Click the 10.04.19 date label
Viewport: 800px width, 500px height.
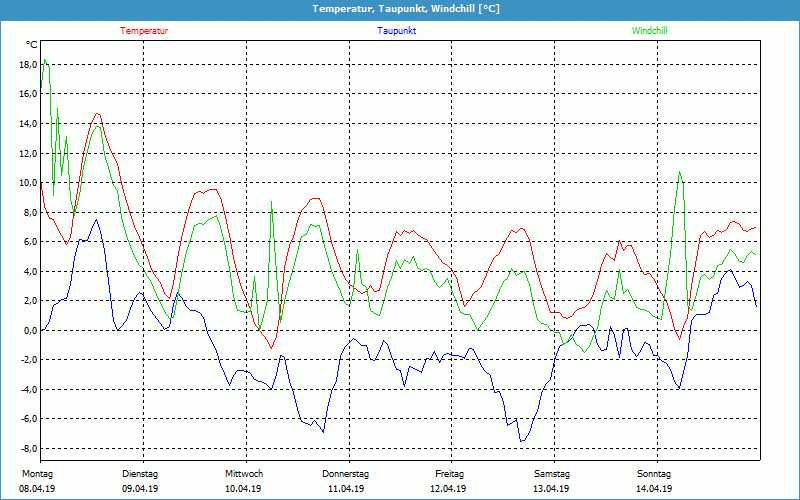pyautogui.click(x=243, y=489)
